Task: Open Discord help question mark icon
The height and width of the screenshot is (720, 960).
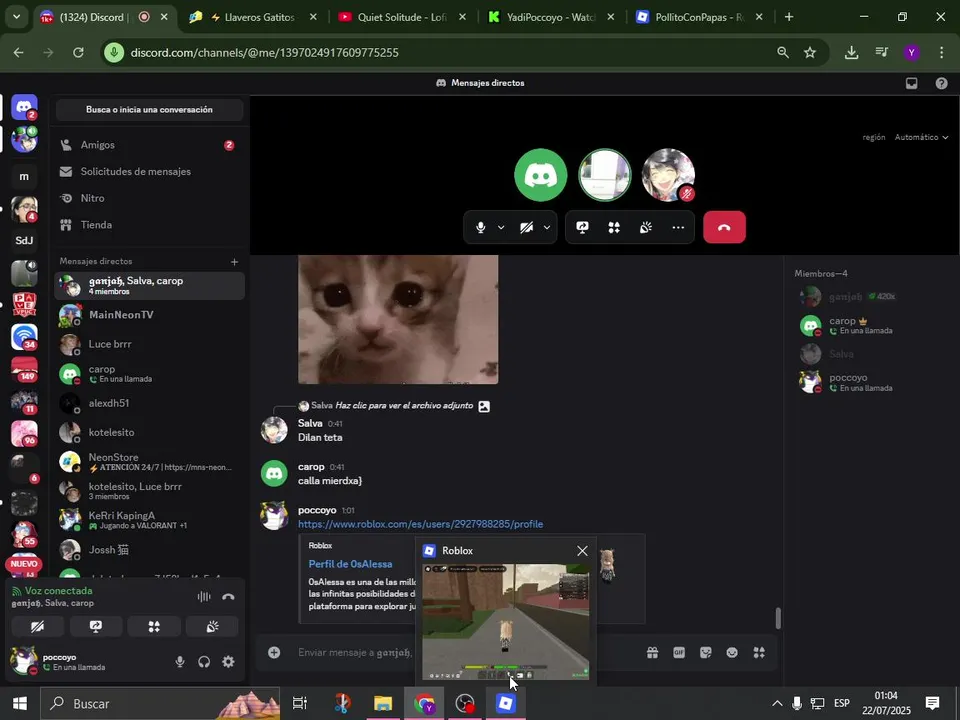Action: (x=942, y=83)
